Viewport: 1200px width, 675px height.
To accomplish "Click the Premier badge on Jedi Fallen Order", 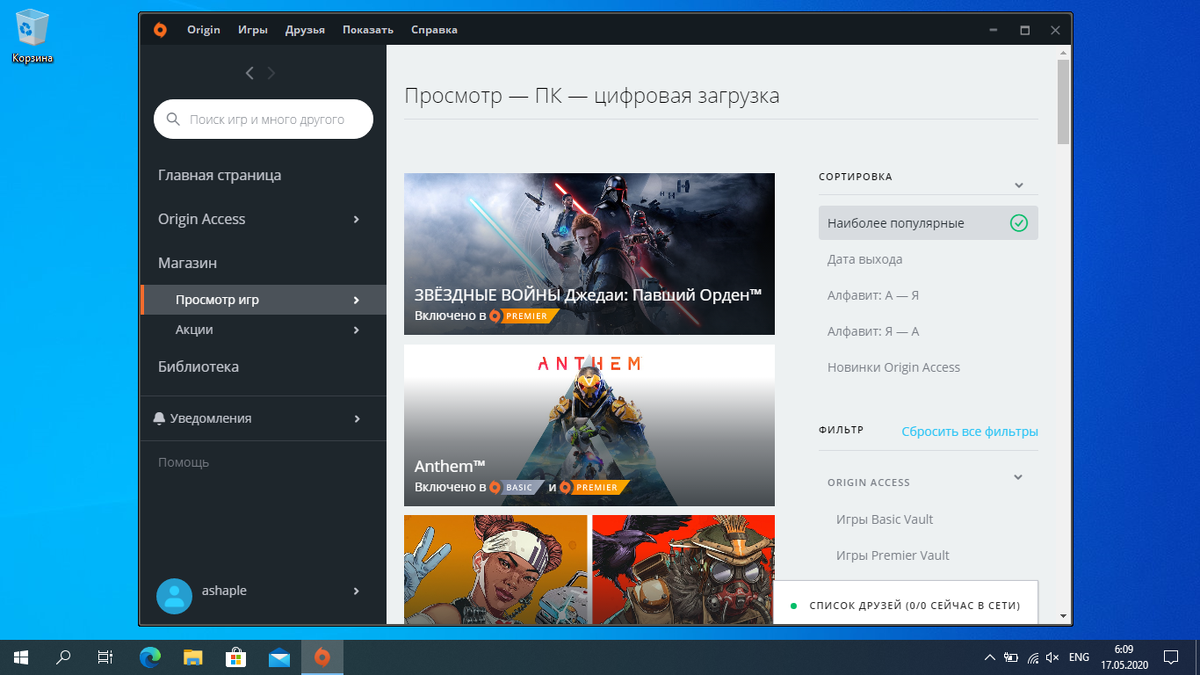I will click(x=524, y=316).
